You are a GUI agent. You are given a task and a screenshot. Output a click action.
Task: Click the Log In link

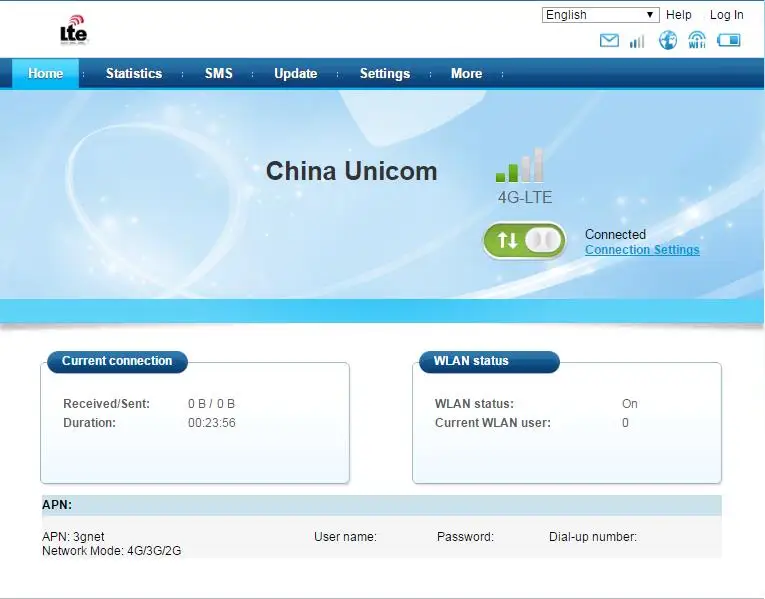(x=726, y=15)
